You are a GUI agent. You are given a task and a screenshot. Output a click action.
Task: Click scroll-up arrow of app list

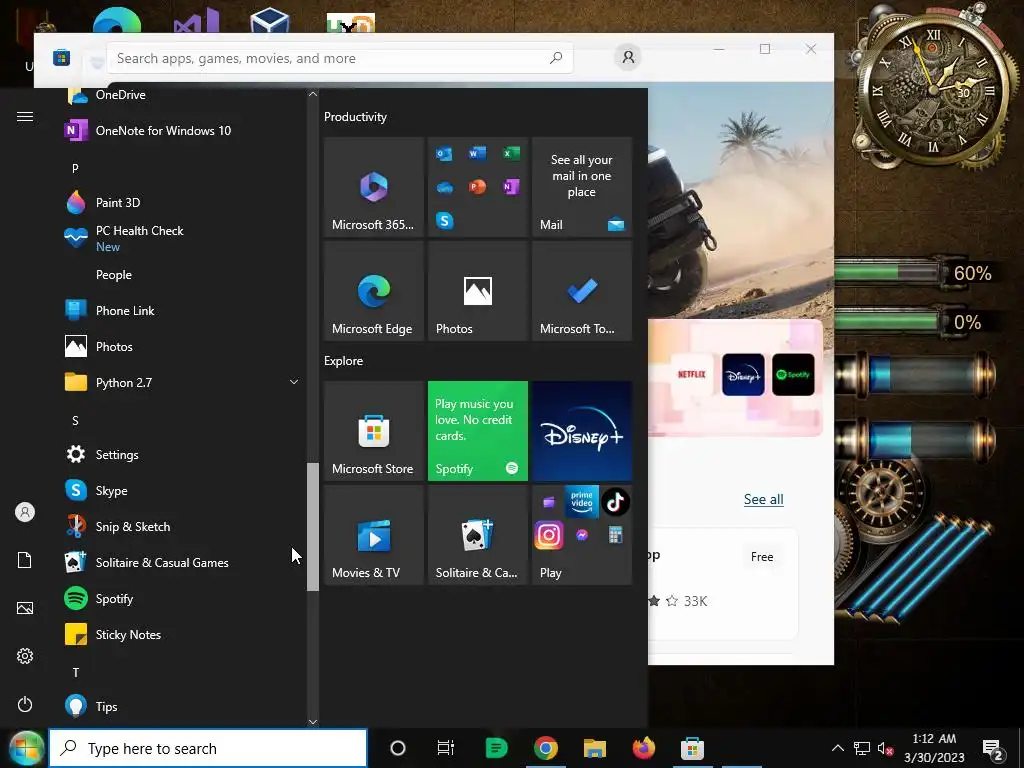click(x=313, y=94)
